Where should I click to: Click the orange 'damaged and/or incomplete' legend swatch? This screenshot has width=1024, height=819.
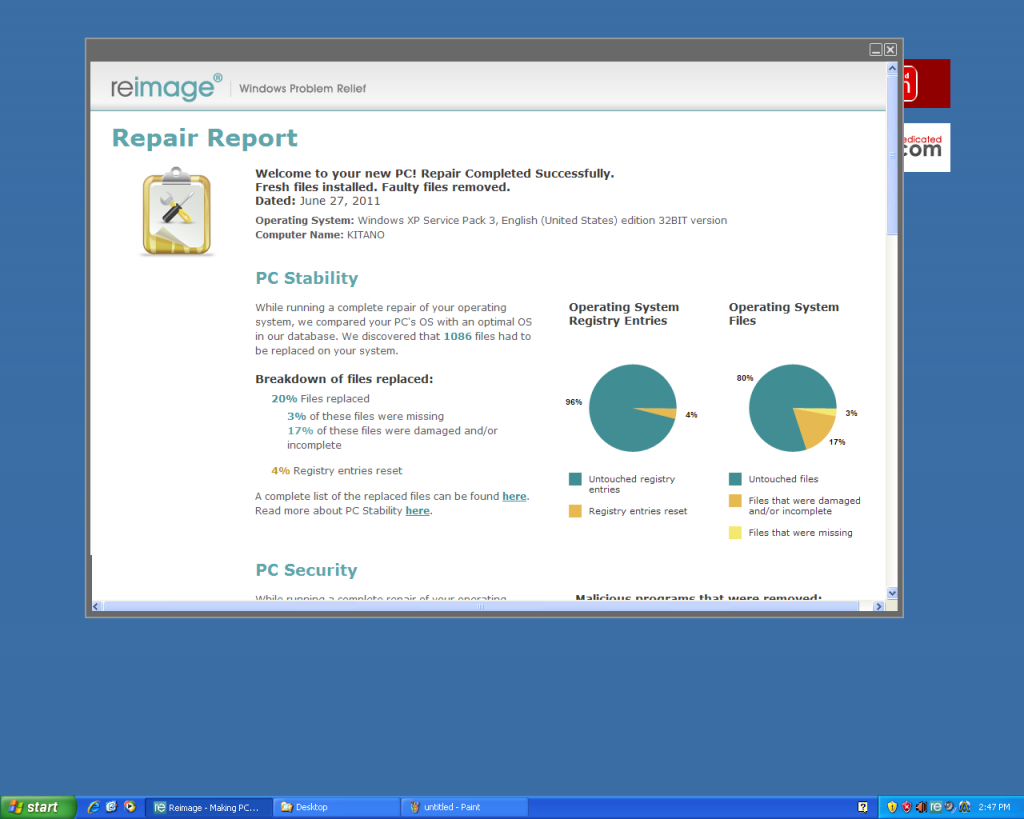click(735, 500)
